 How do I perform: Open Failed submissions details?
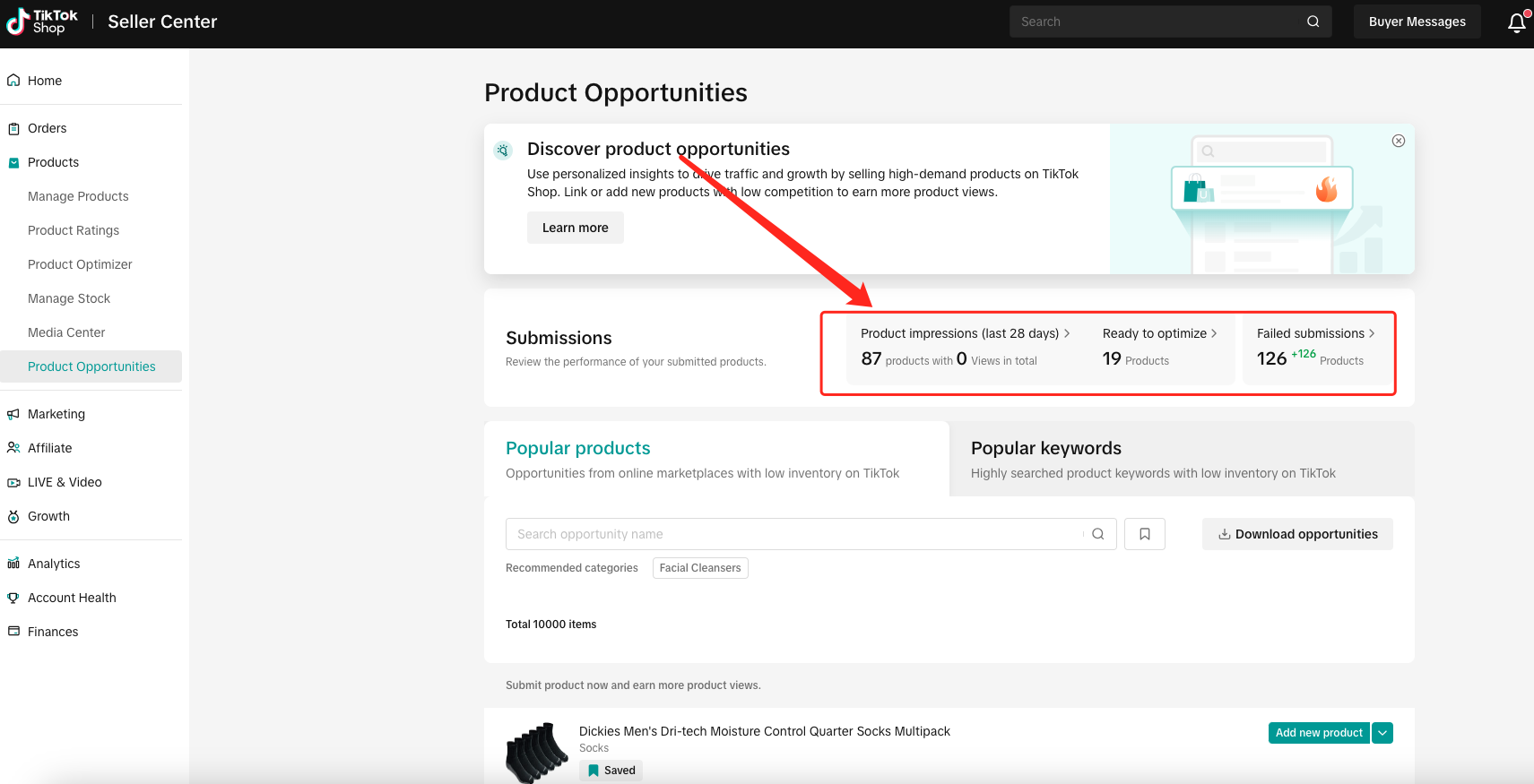coord(1315,333)
